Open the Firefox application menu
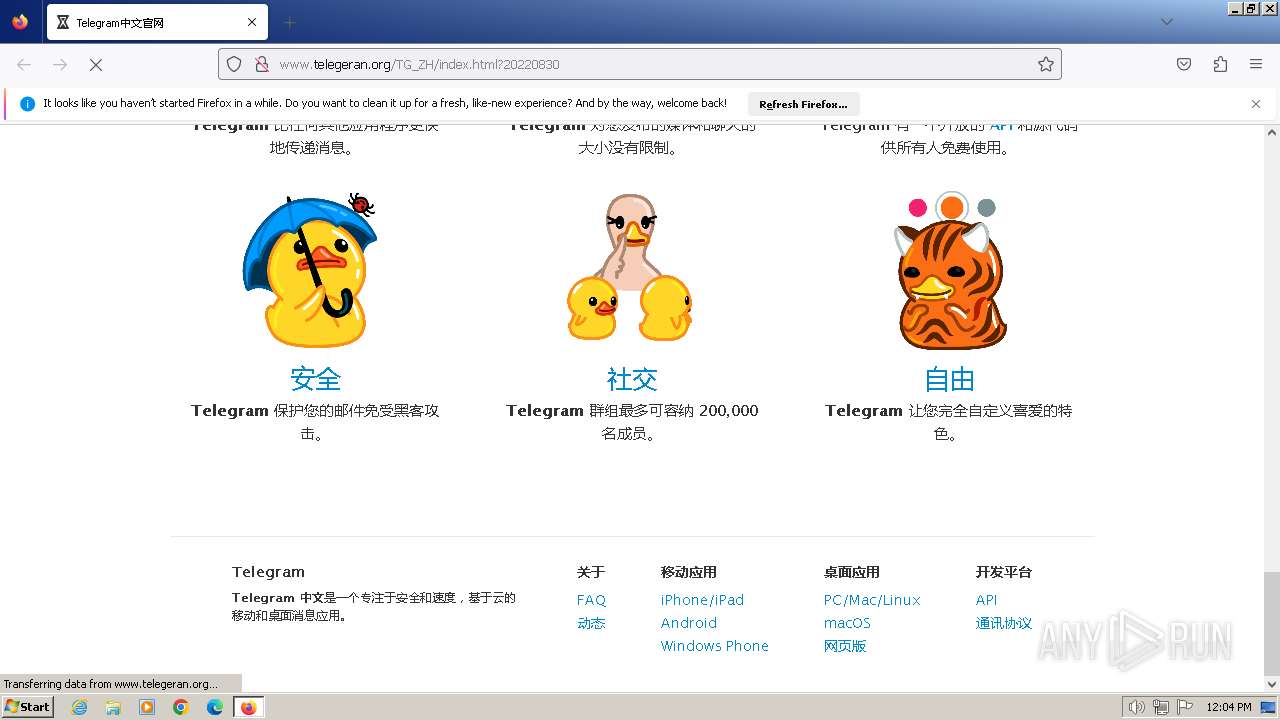1280x720 pixels. 1256,64
